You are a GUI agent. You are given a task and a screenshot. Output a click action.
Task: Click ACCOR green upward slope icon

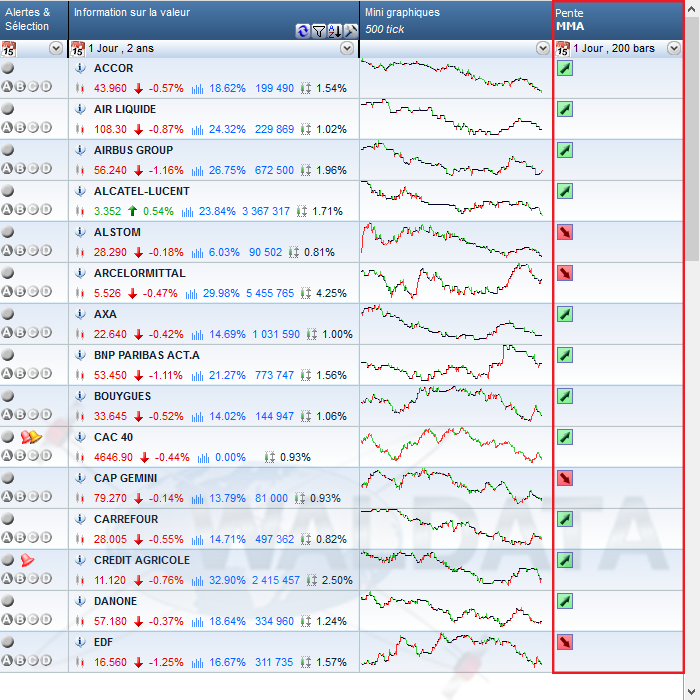565,68
